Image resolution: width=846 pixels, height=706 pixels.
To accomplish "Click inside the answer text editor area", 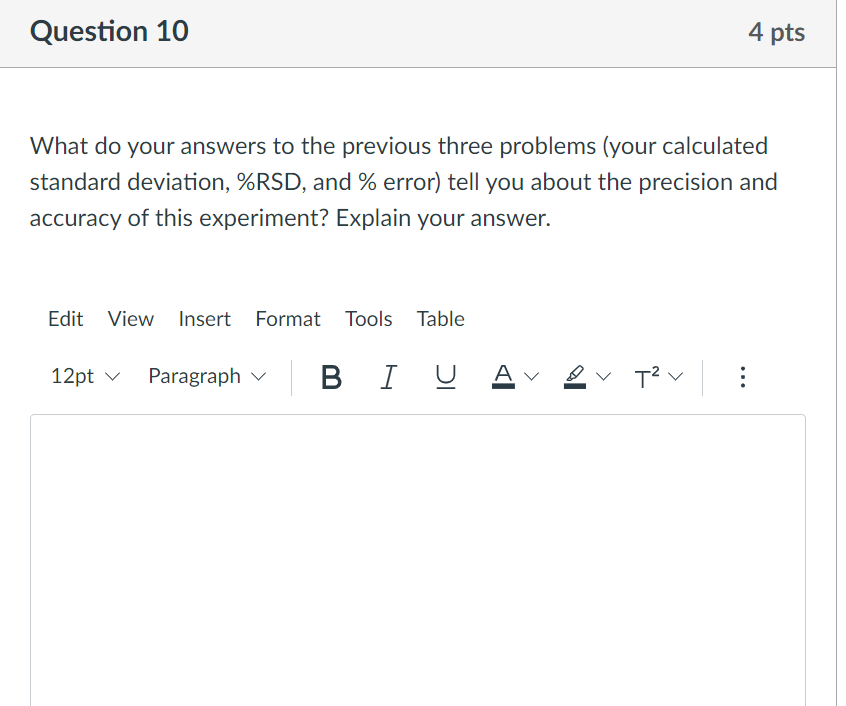I will click(418, 560).
